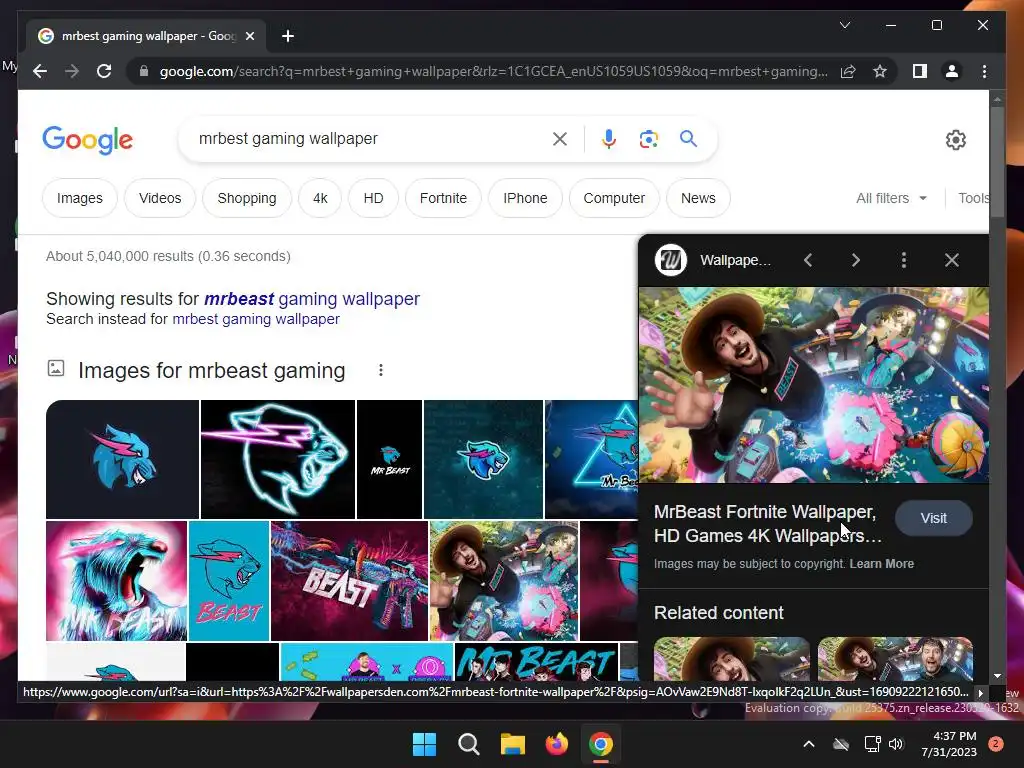1024x768 pixels.
Task: Open the Tools option
Action: point(973,198)
